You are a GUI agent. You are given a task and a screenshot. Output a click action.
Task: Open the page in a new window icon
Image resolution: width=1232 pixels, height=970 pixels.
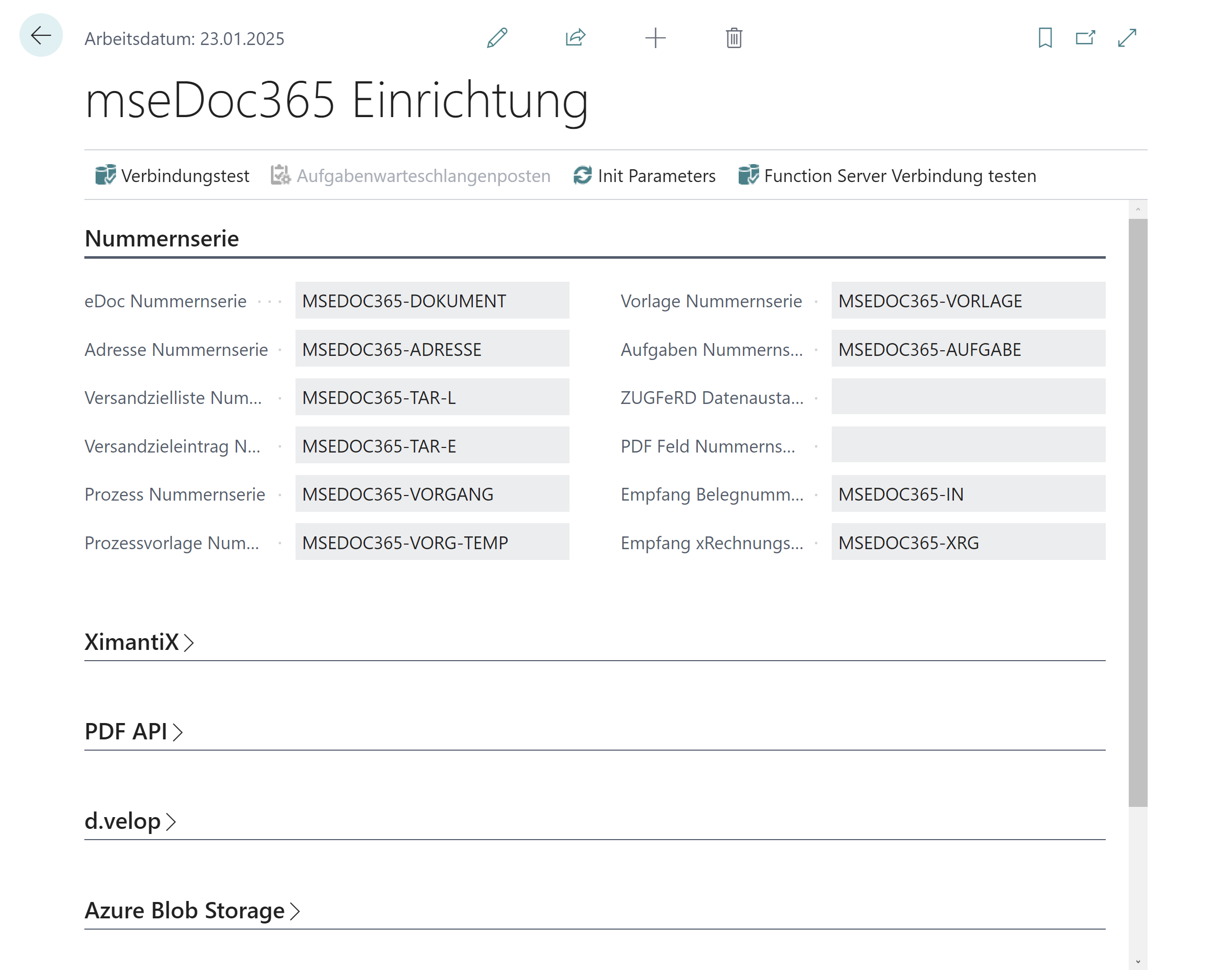[1085, 37]
